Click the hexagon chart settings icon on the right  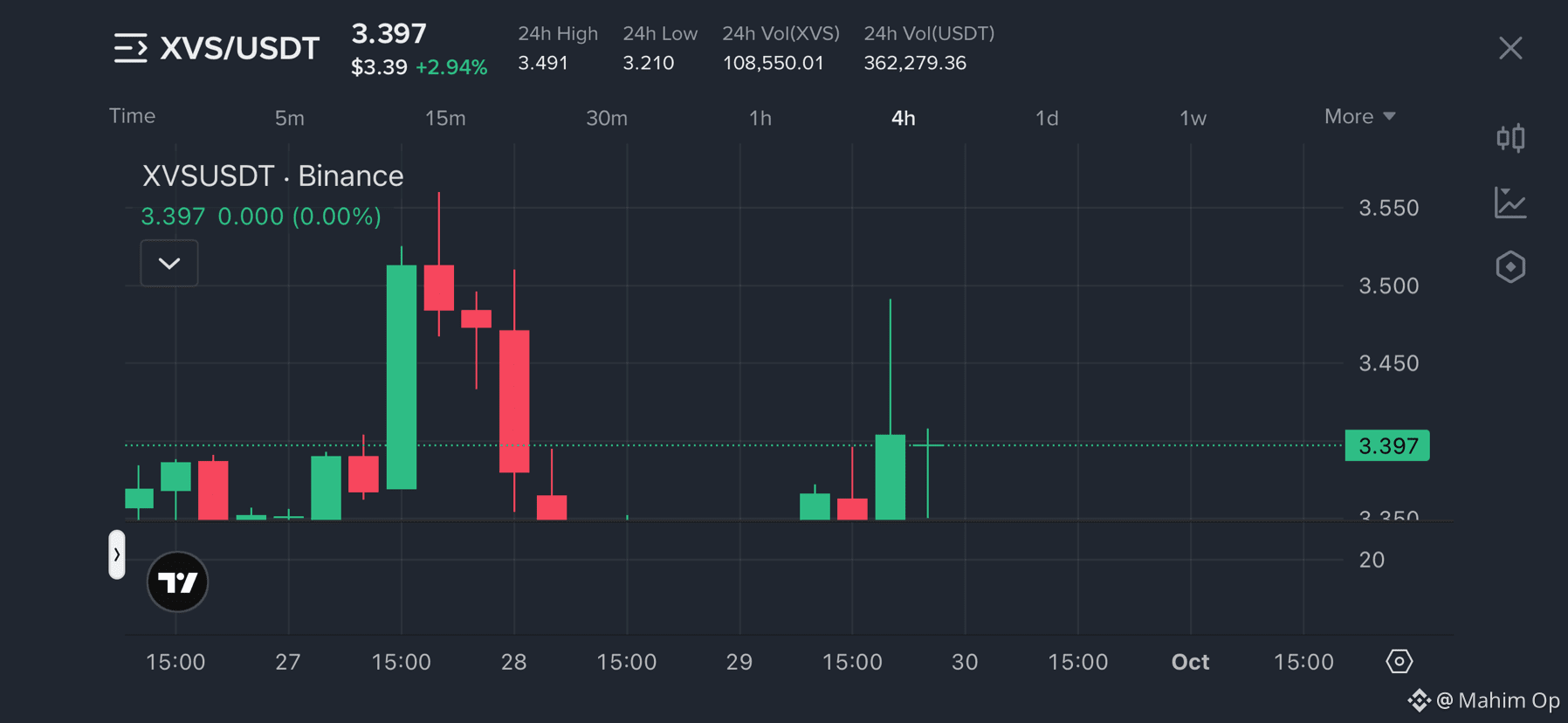(x=1510, y=266)
